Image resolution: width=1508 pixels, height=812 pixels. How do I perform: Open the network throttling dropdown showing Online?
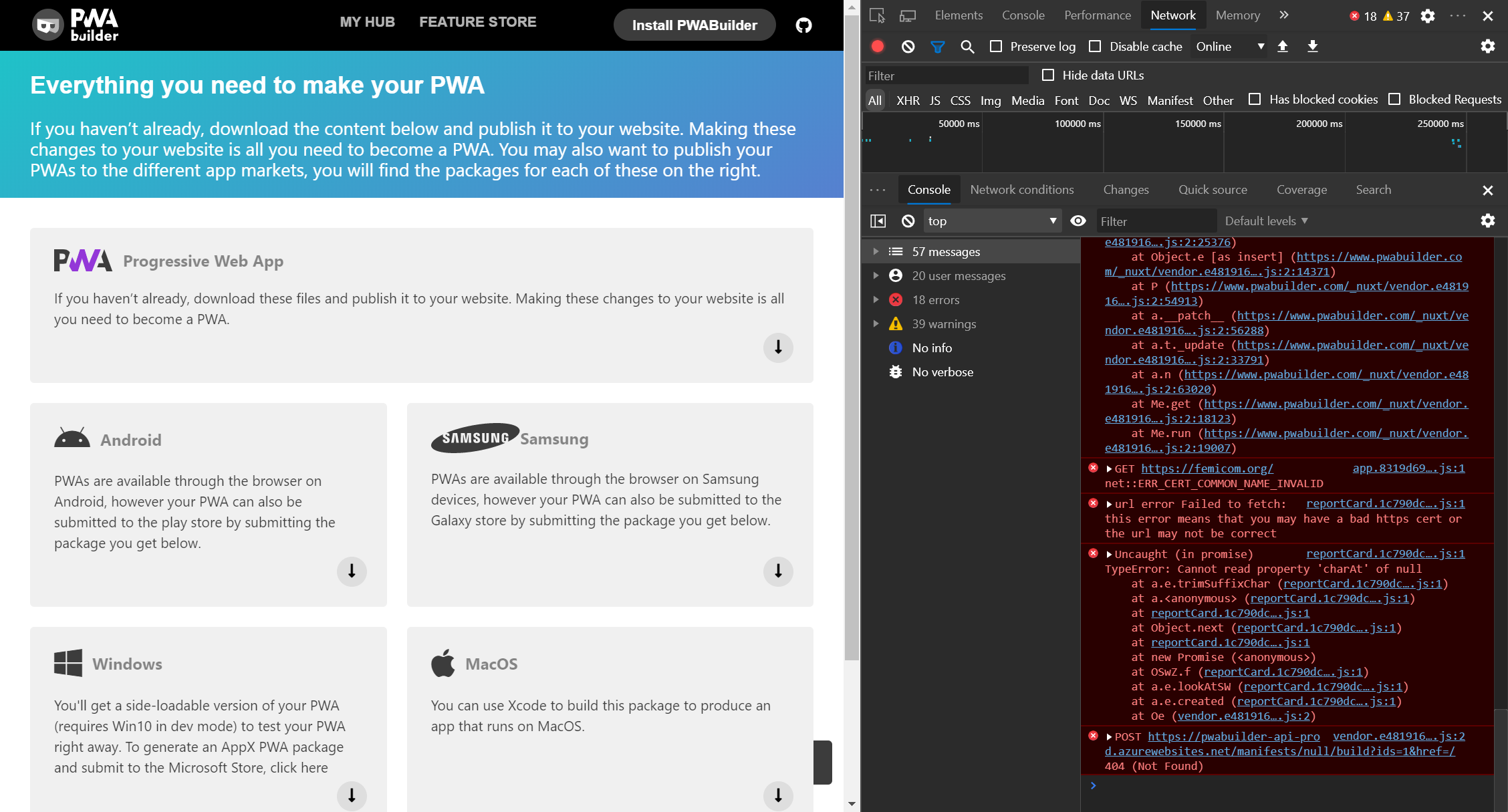point(1227,46)
